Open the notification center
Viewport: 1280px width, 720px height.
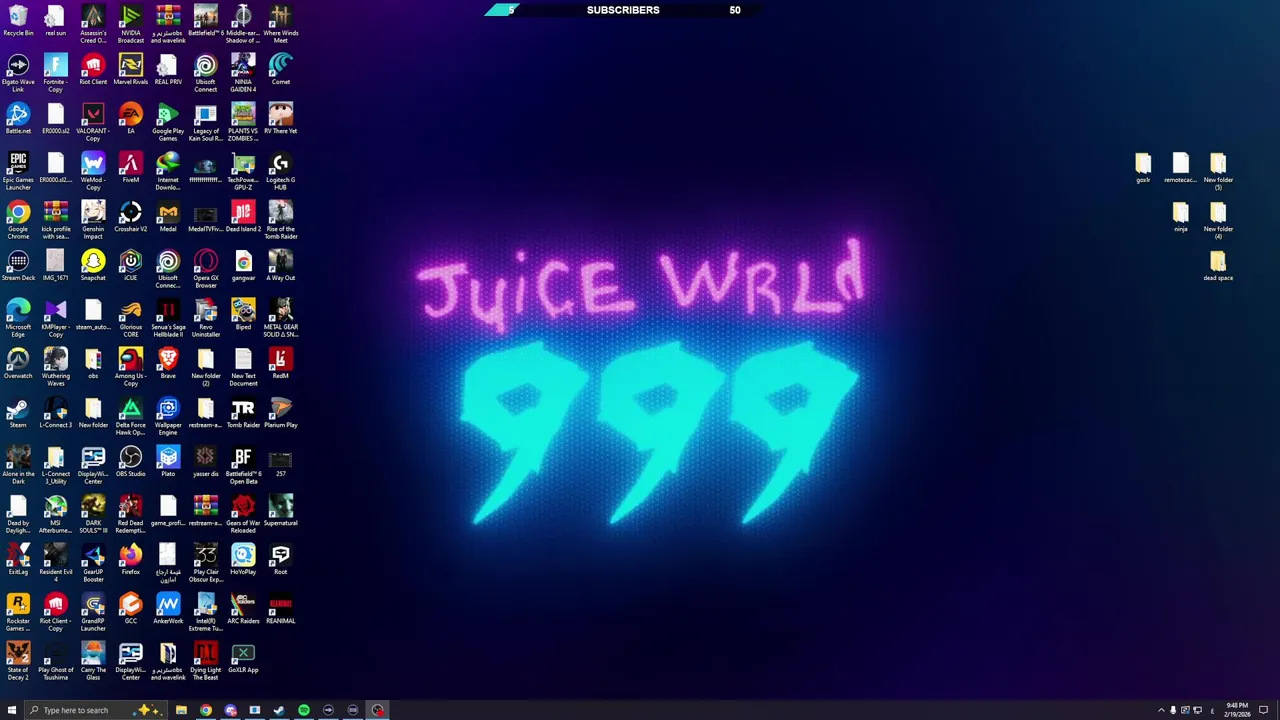click(x=1263, y=710)
